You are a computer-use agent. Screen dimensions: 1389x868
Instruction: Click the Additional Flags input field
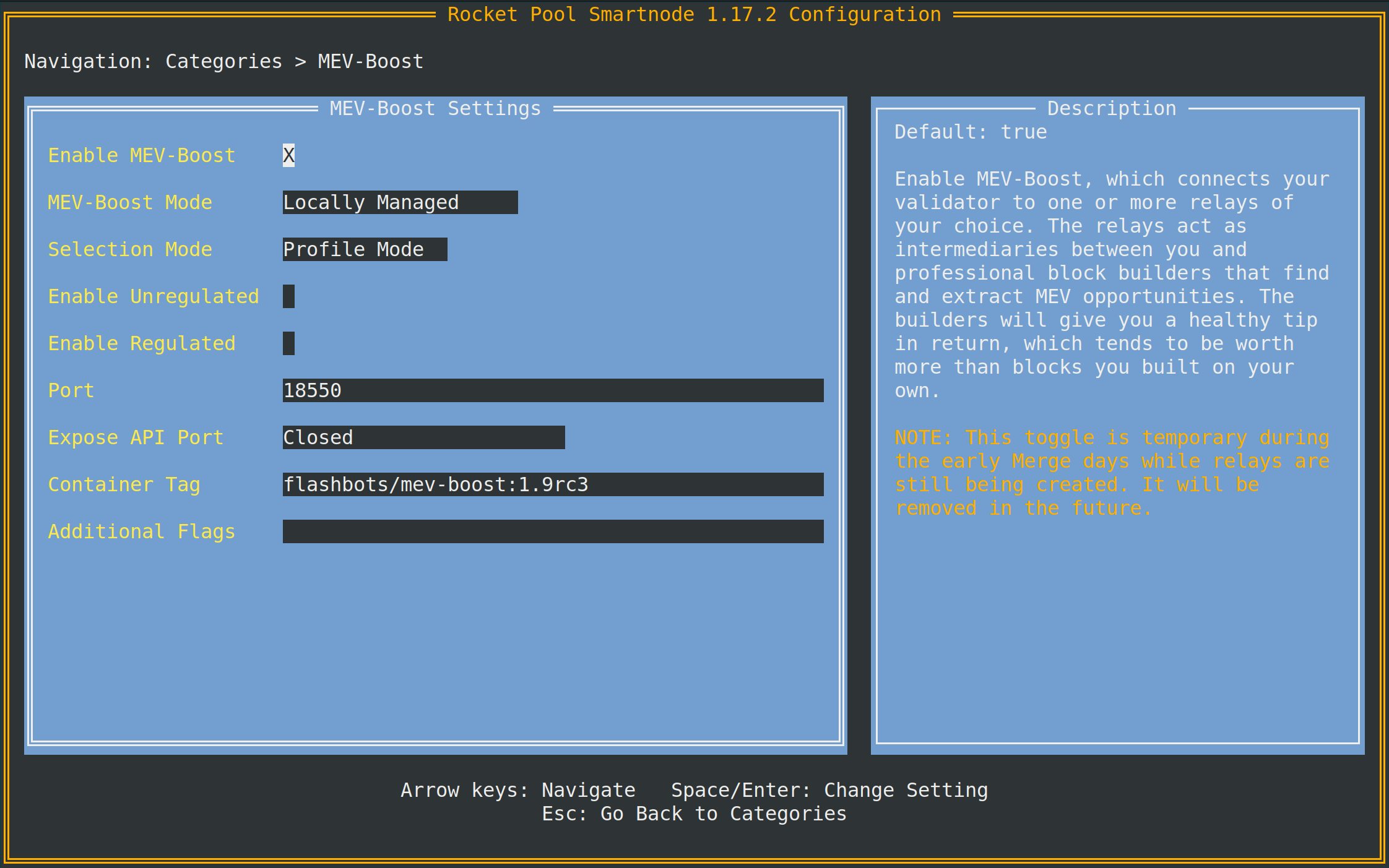(553, 531)
